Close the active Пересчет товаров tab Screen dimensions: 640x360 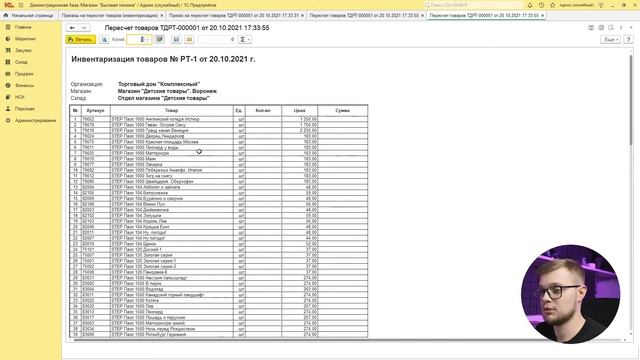542,16
